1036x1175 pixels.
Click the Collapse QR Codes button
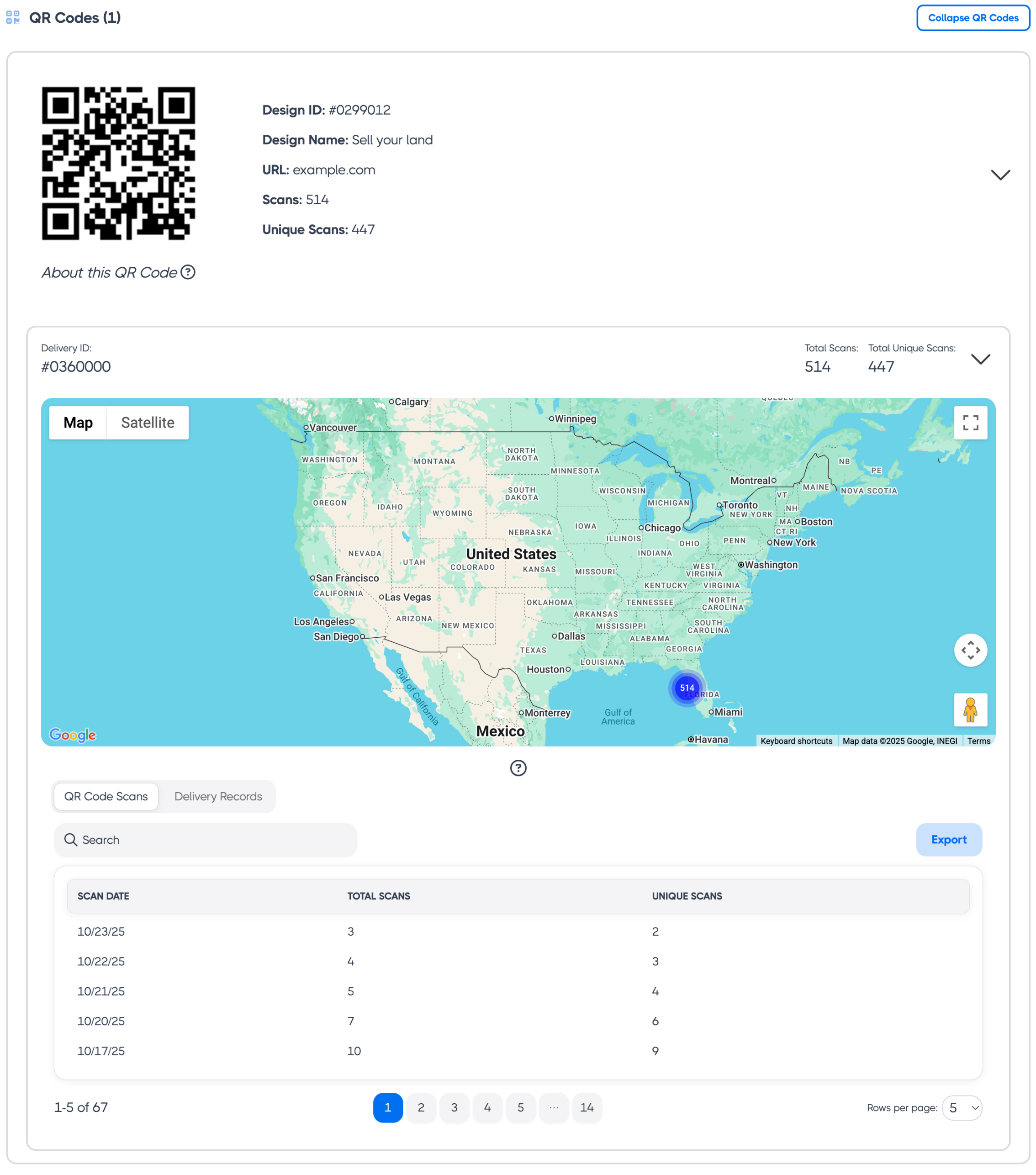[973, 18]
